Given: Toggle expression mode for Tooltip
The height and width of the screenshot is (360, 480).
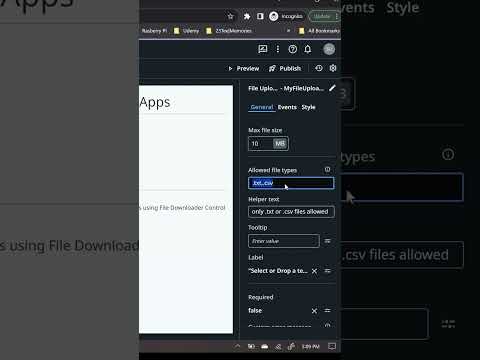Looking at the screenshot, I should pyautogui.click(x=328, y=241).
